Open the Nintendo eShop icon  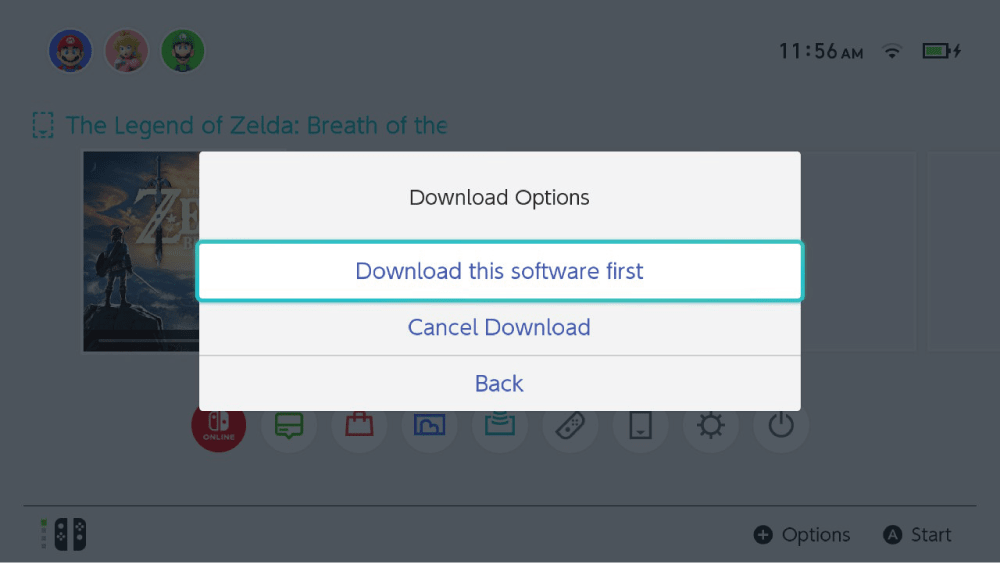[359, 426]
